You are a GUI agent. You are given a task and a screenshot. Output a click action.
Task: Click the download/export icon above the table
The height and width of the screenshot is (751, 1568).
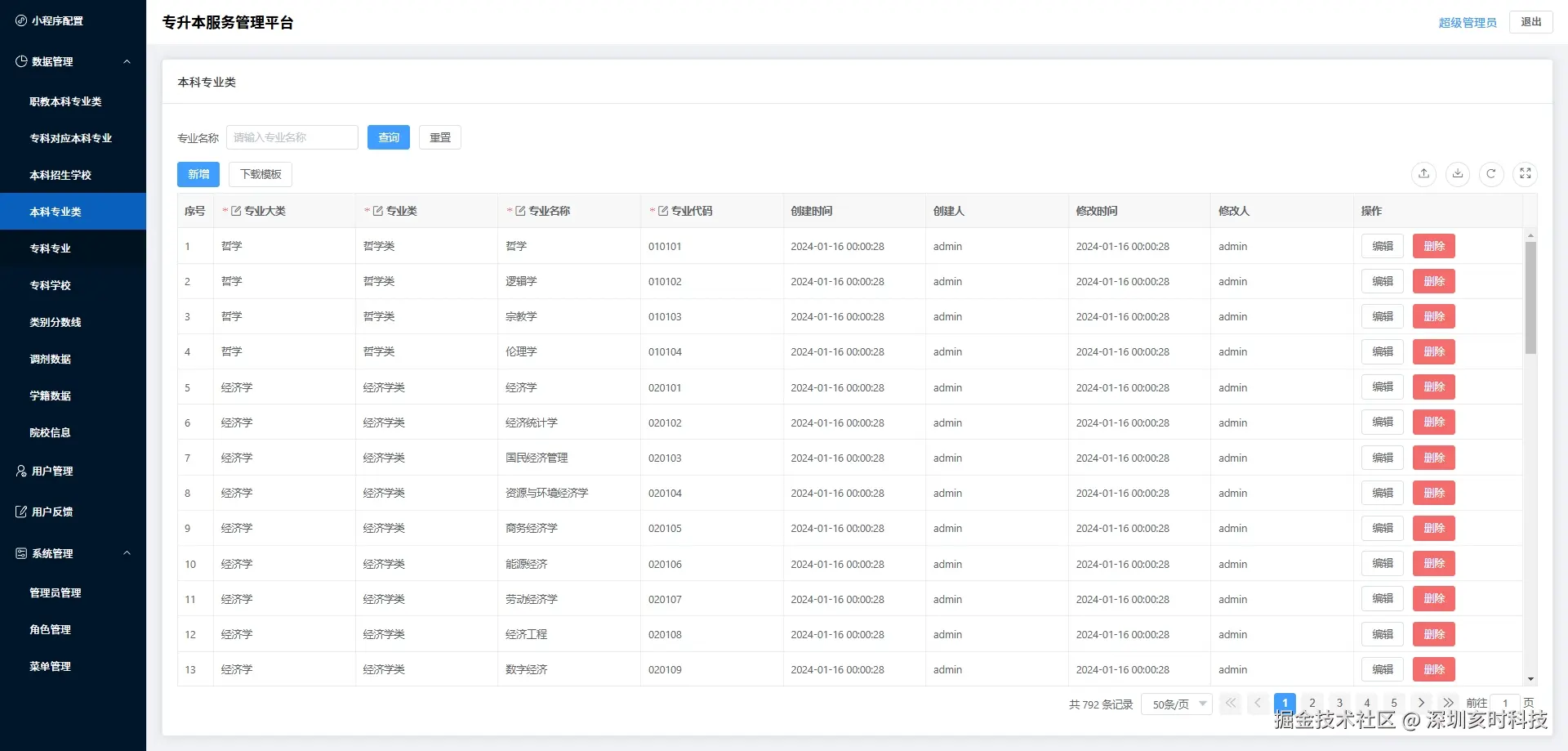point(1458,173)
